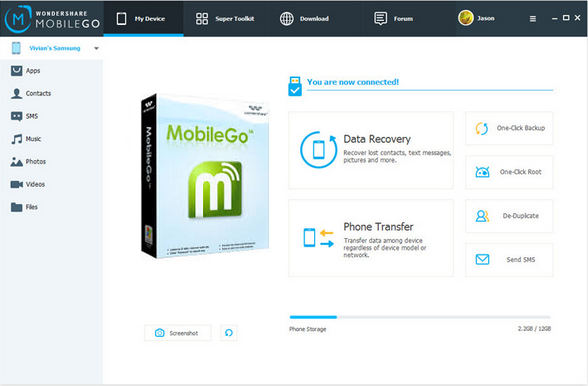Image resolution: width=588 pixels, height=386 pixels.
Task: Open the Super Toolkit tab
Action: [x=225, y=18]
